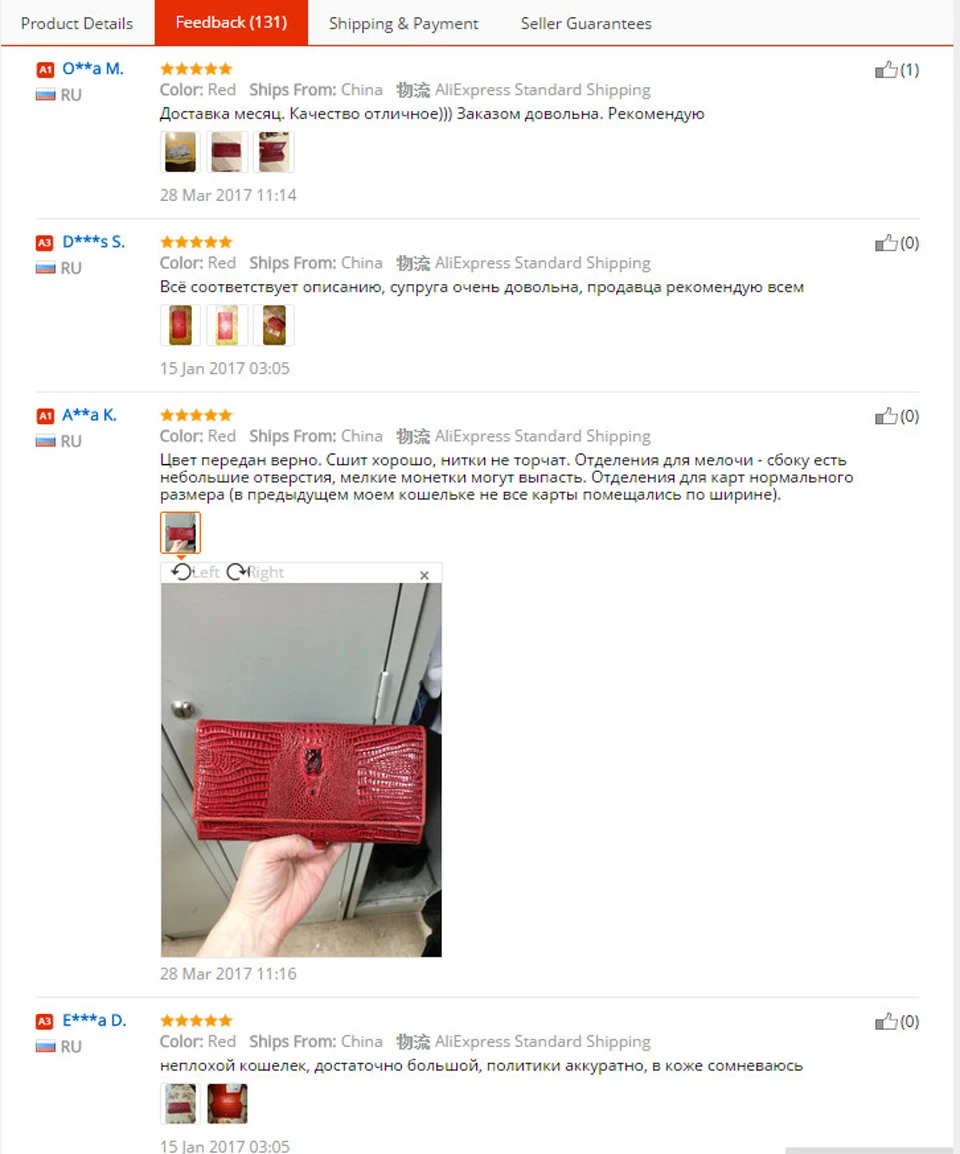Select the Feedback (131) tab
The image size is (960, 1154).
(x=231, y=23)
